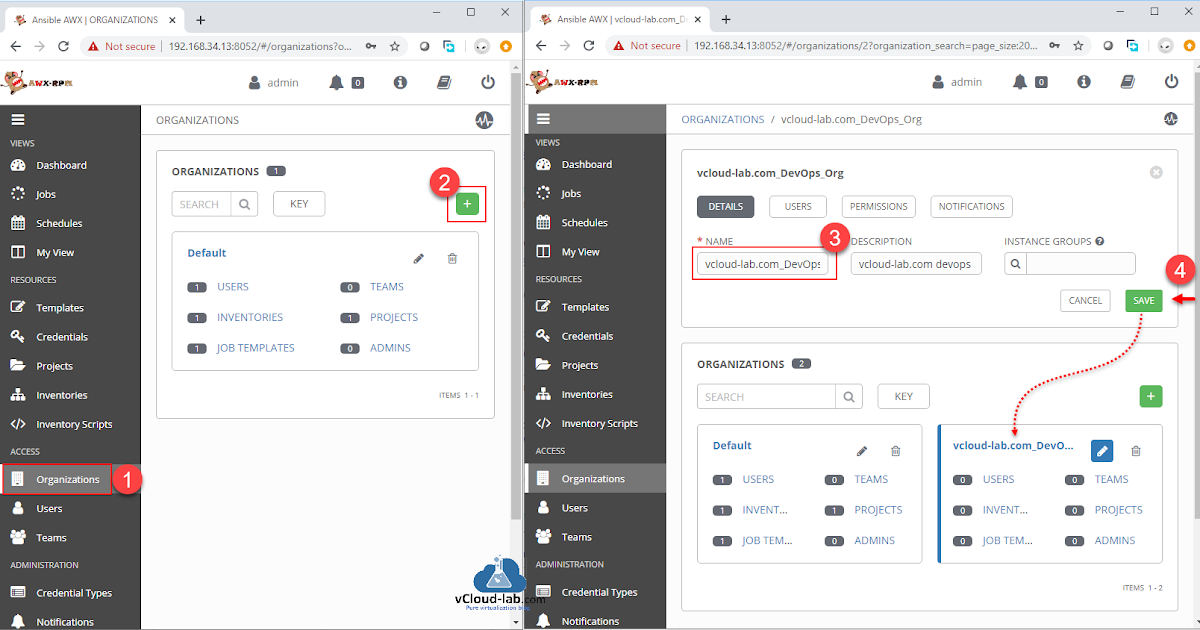Switch to NOTIFICATIONS tab in organization form
Viewport: 1200px width, 630px height.
(971, 207)
